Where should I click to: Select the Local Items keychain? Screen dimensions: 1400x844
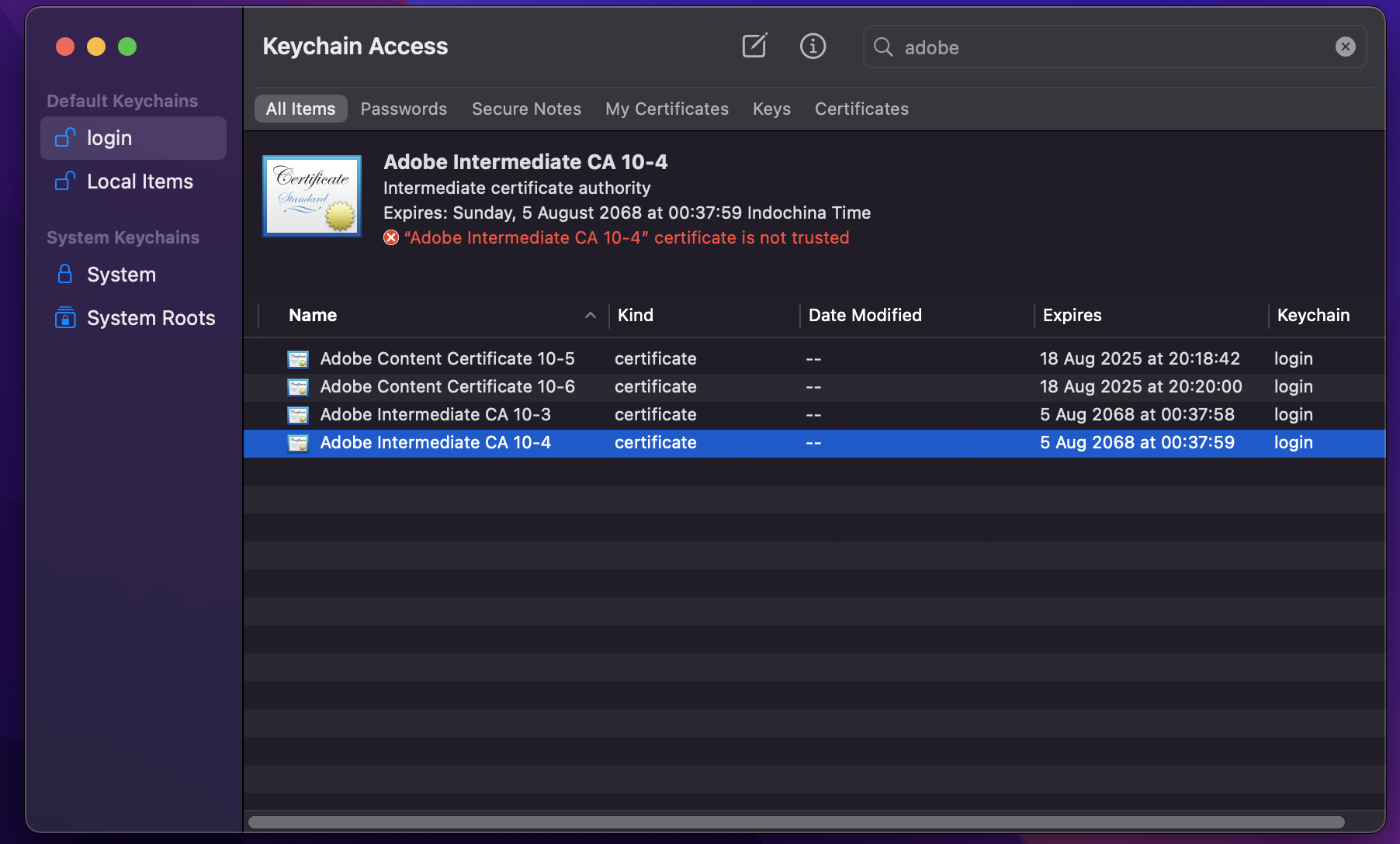[133, 182]
